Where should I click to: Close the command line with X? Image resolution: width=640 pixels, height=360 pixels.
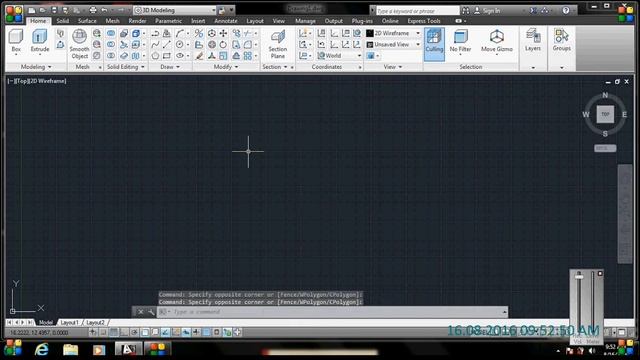point(140,312)
